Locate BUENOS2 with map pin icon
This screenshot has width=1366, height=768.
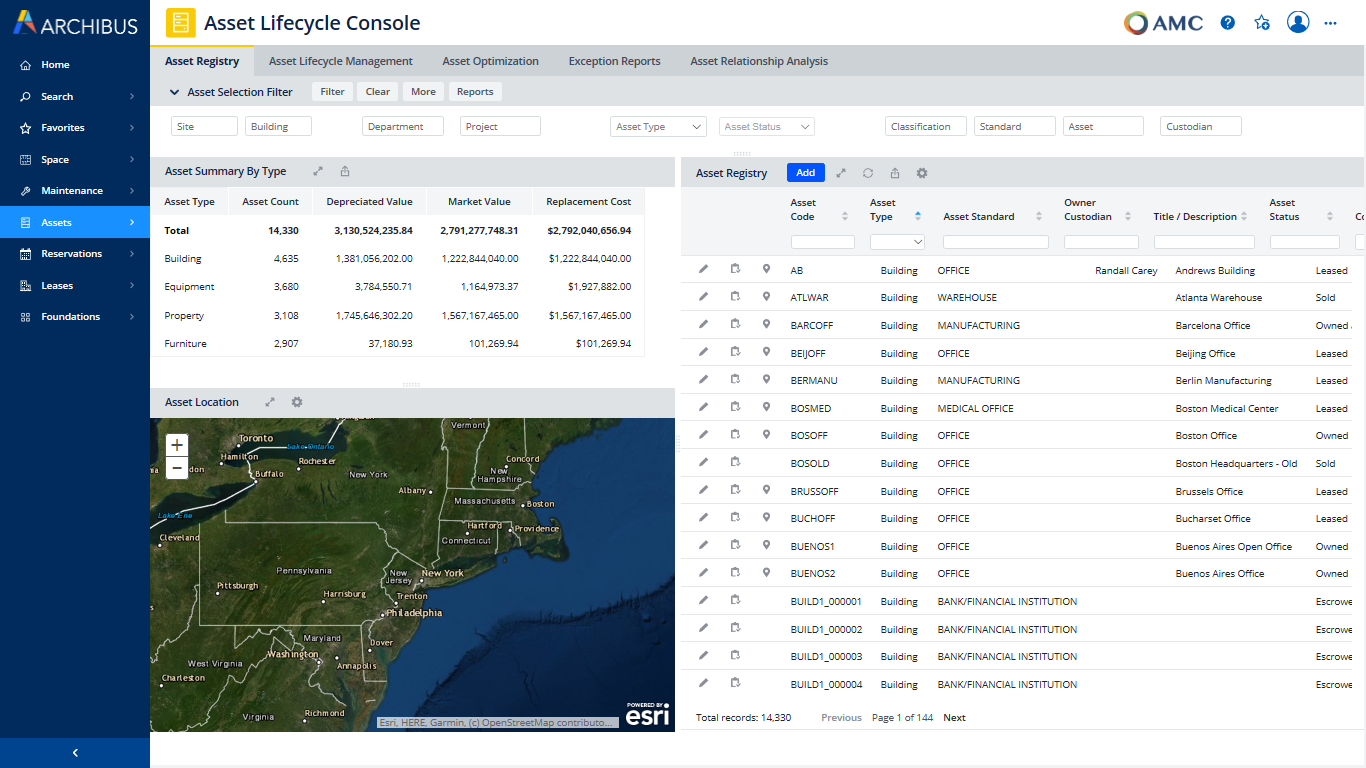click(x=766, y=573)
